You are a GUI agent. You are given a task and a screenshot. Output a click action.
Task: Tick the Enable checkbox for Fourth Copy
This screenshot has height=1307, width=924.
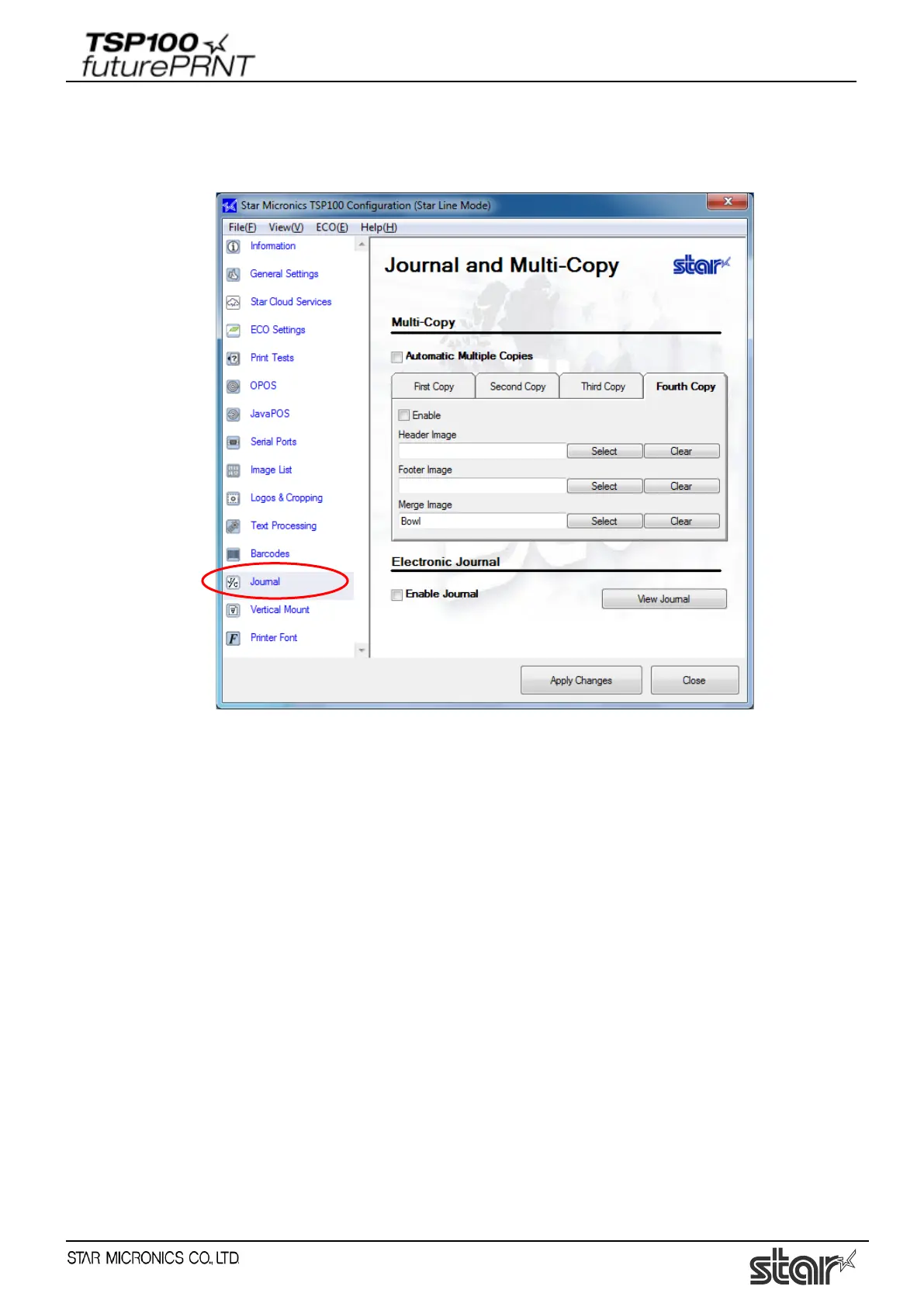click(x=403, y=415)
